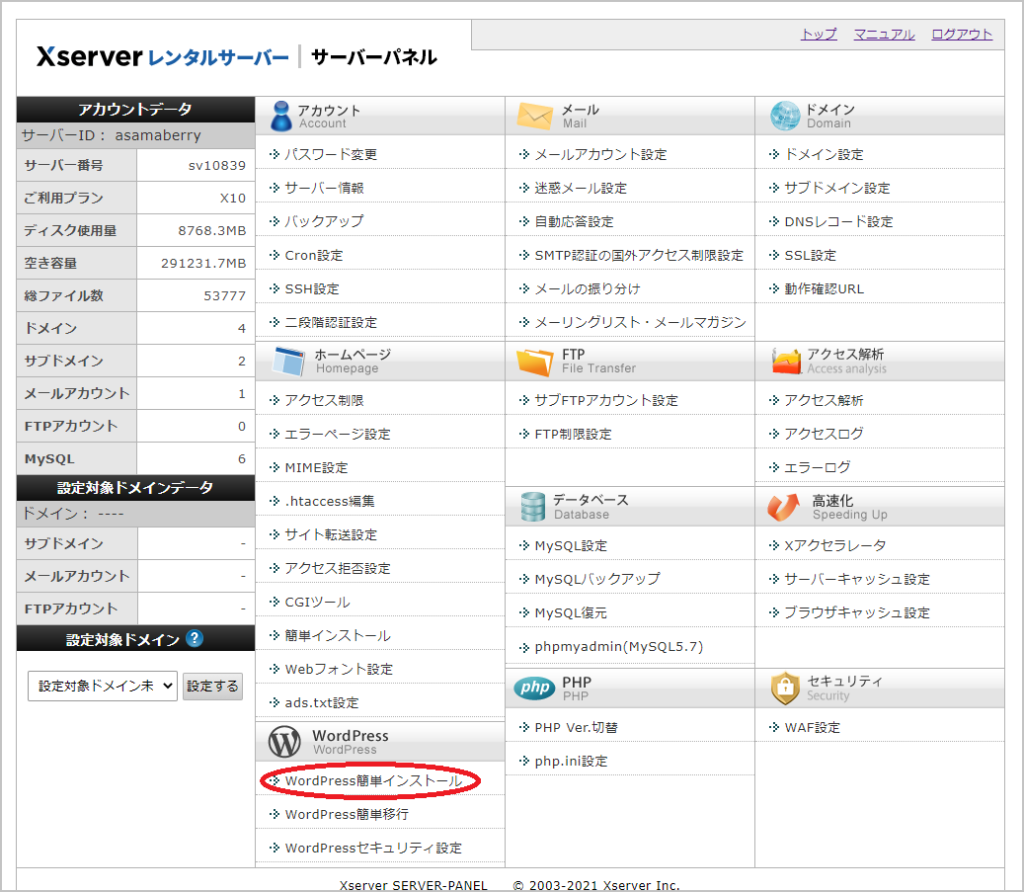Open PHP Ver.切替
This screenshot has height=892, width=1024.
(576, 727)
